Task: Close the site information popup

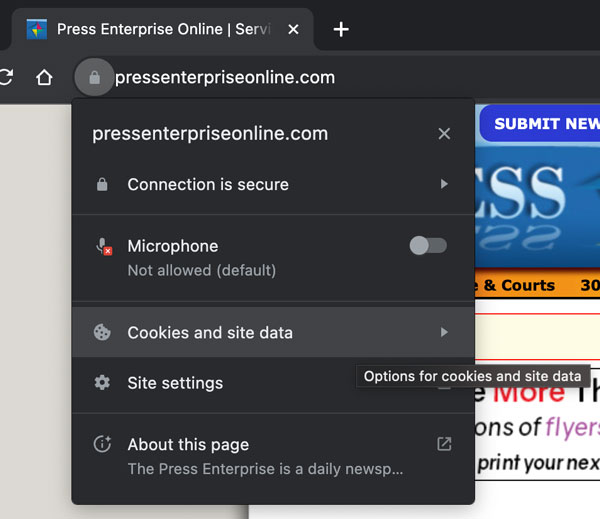Action: click(x=444, y=134)
